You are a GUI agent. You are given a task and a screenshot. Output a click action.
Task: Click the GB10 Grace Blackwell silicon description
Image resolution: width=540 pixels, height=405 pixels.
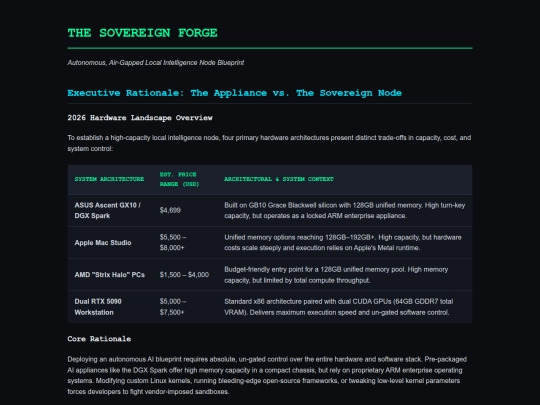coord(345,210)
